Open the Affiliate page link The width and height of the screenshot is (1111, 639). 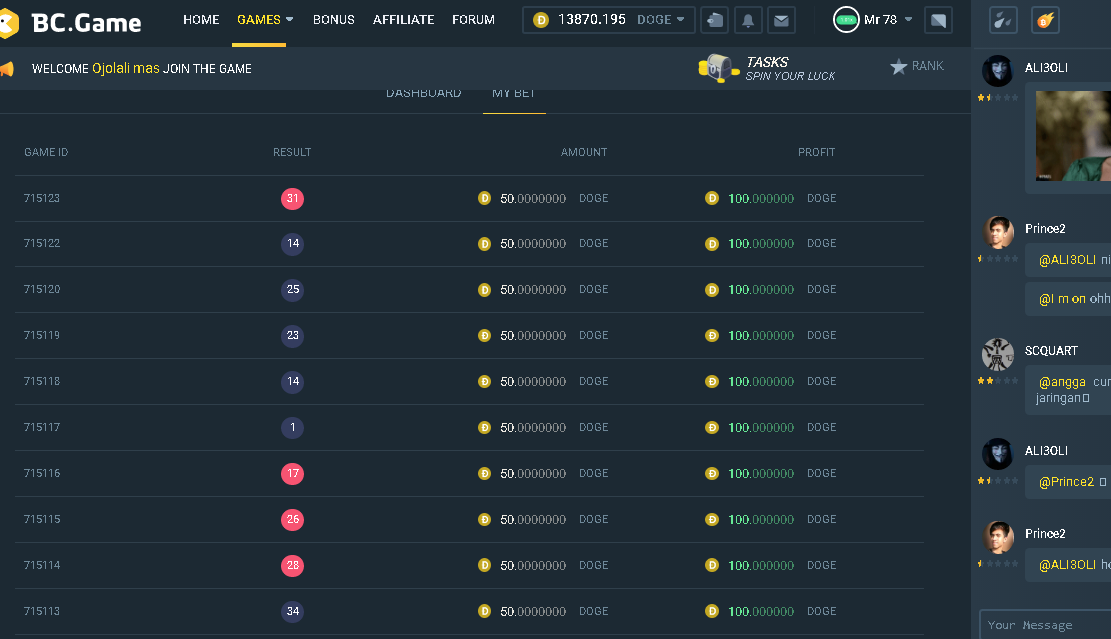click(403, 20)
